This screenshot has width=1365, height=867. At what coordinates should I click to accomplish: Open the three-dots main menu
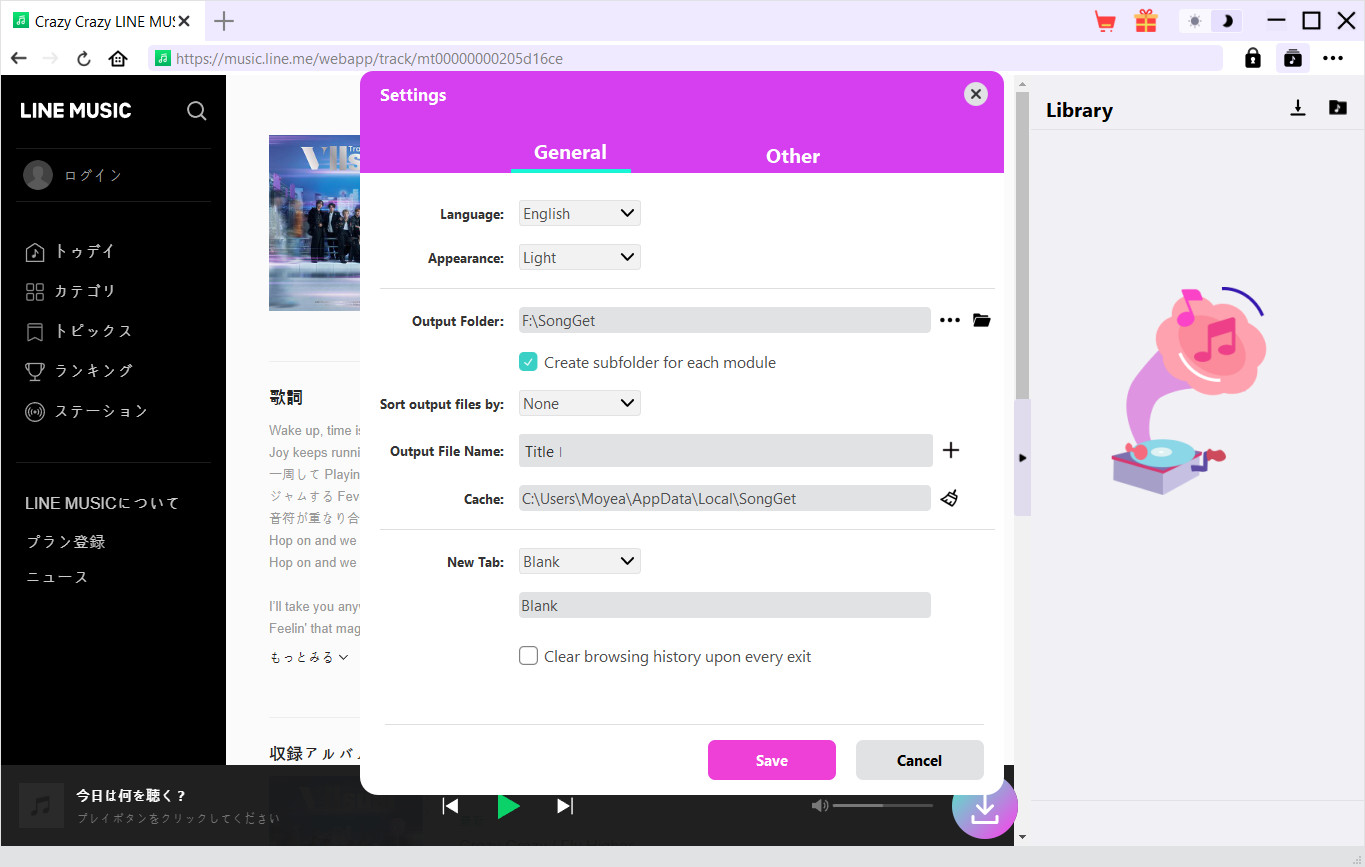coord(1333,58)
